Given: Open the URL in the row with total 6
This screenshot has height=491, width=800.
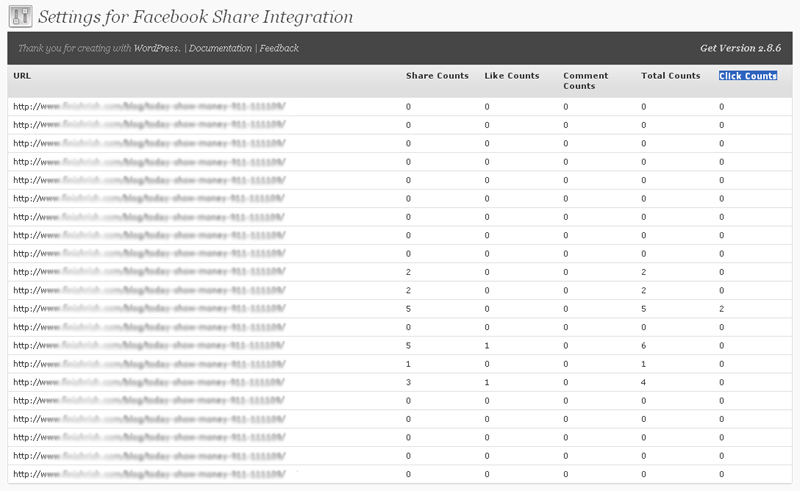Looking at the screenshot, I should (x=149, y=346).
